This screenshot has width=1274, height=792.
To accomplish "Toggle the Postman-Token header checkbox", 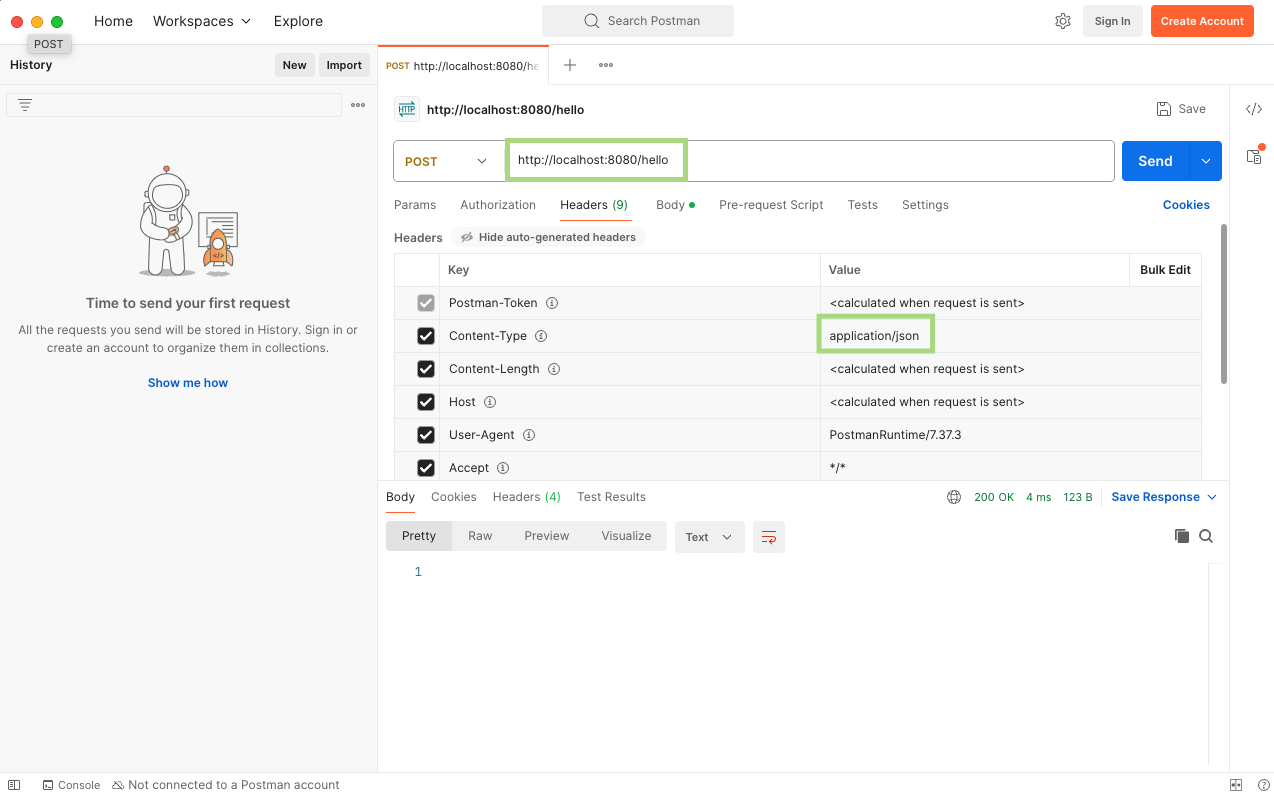I will [426, 303].
